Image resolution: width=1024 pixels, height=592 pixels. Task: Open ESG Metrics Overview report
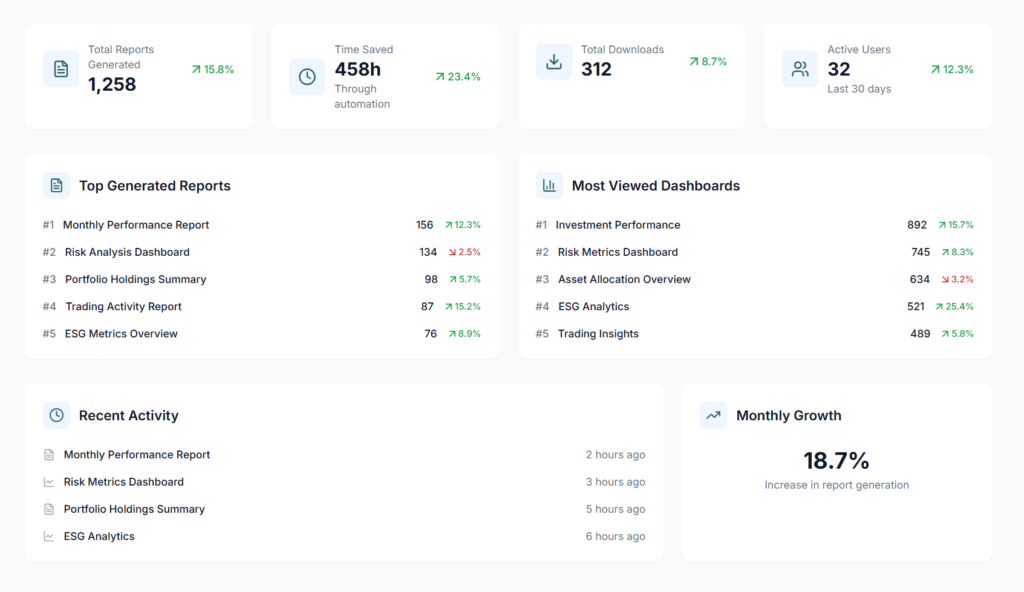[121, 334]
